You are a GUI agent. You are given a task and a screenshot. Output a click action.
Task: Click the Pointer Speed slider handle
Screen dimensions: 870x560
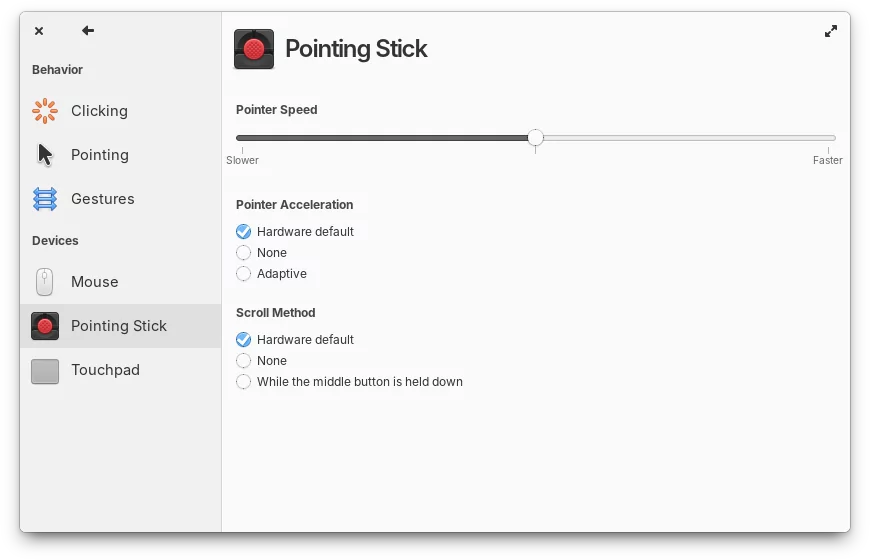(536, 138)
